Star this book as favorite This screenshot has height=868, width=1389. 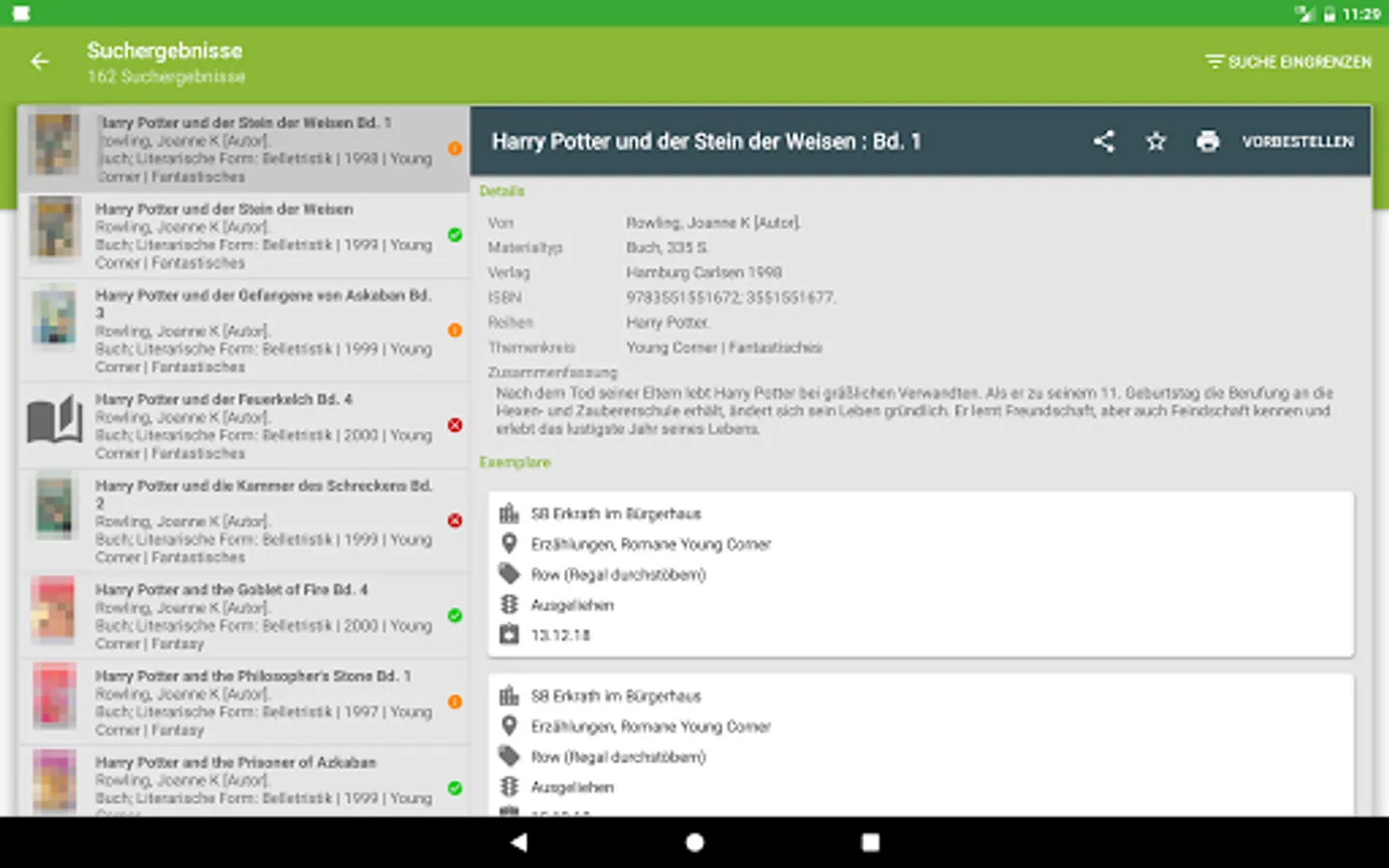point(1156,142)
